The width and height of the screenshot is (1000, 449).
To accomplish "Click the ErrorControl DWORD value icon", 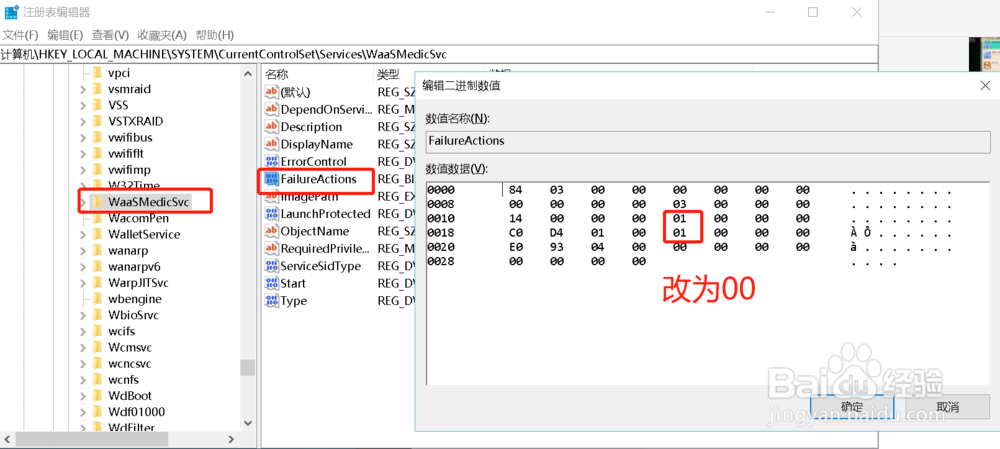I will [x=272, y=161].
